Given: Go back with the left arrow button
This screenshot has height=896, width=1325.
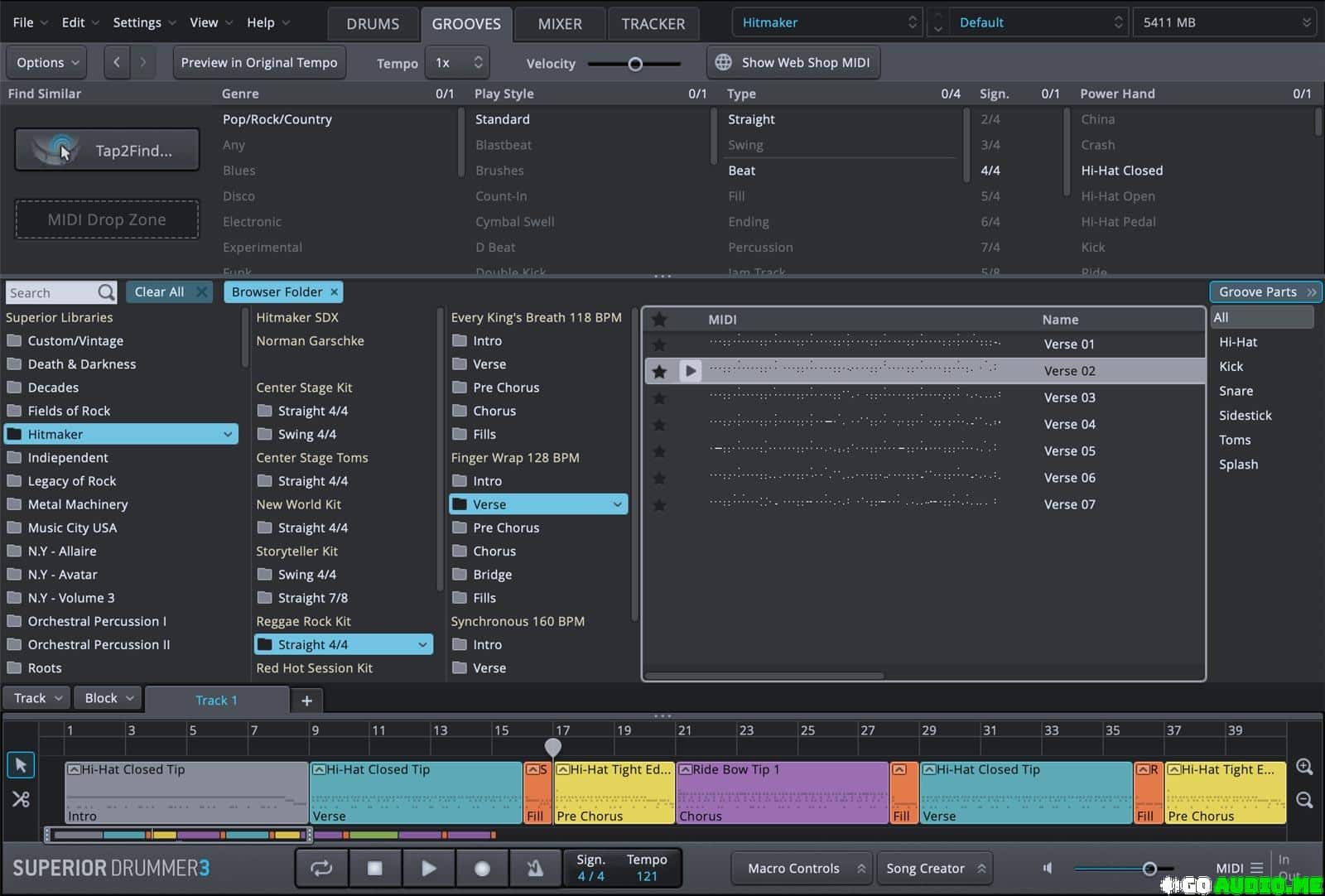Looking at the screenshot, I should tap(117, 62).
